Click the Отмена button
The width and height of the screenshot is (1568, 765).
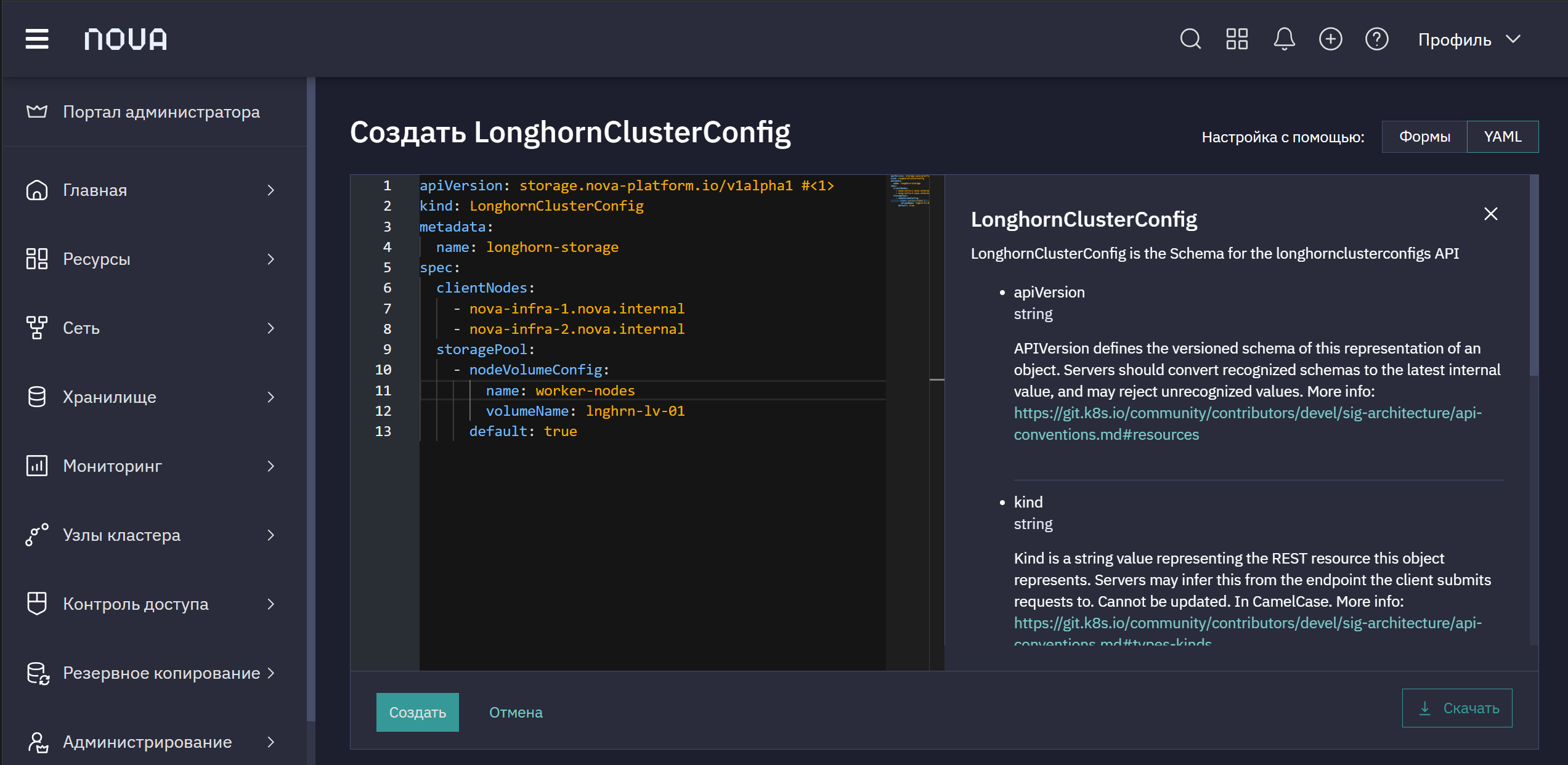pyautogui.click(x=516, y=713)
